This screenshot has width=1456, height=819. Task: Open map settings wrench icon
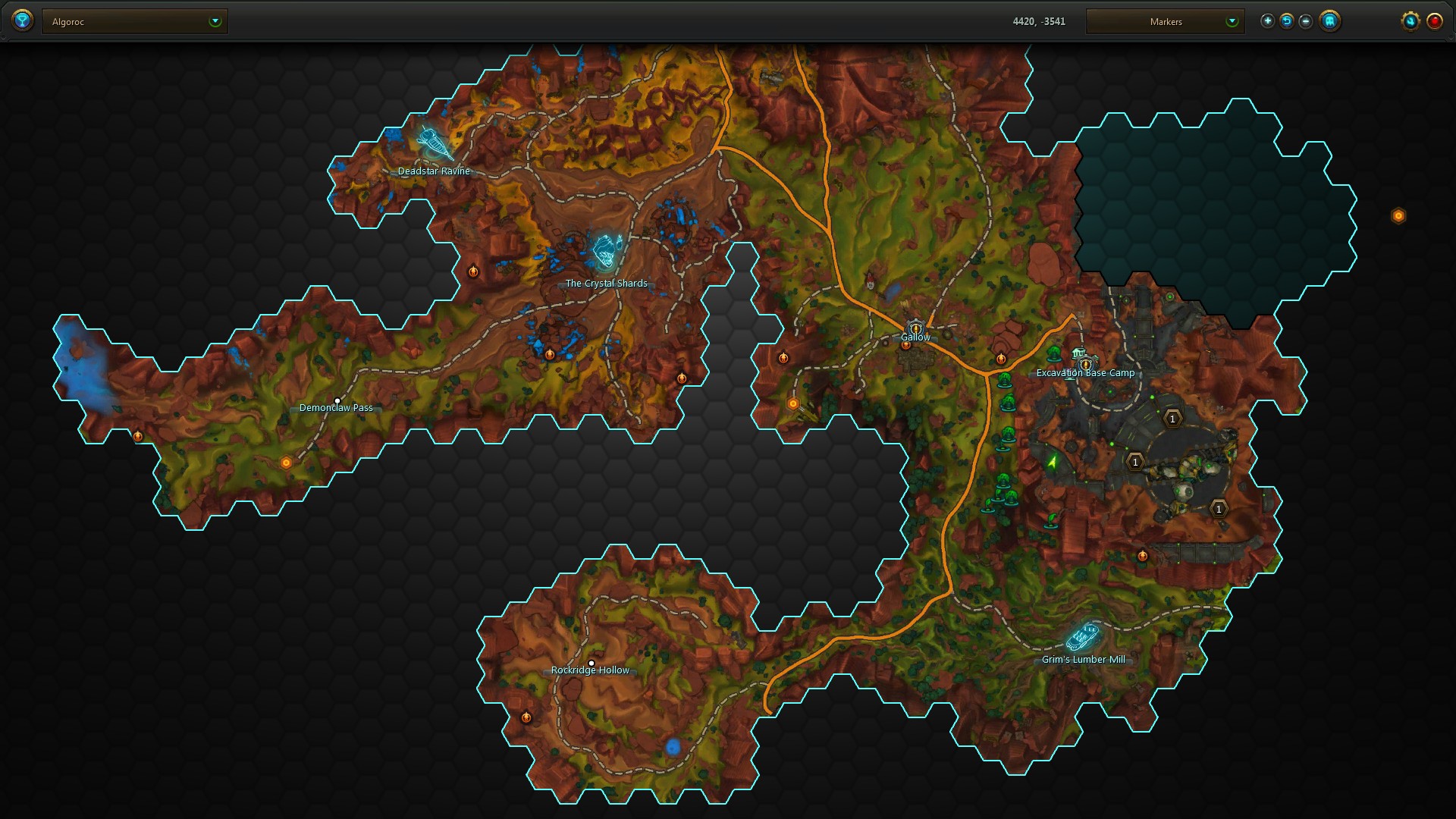point(1410,21)
